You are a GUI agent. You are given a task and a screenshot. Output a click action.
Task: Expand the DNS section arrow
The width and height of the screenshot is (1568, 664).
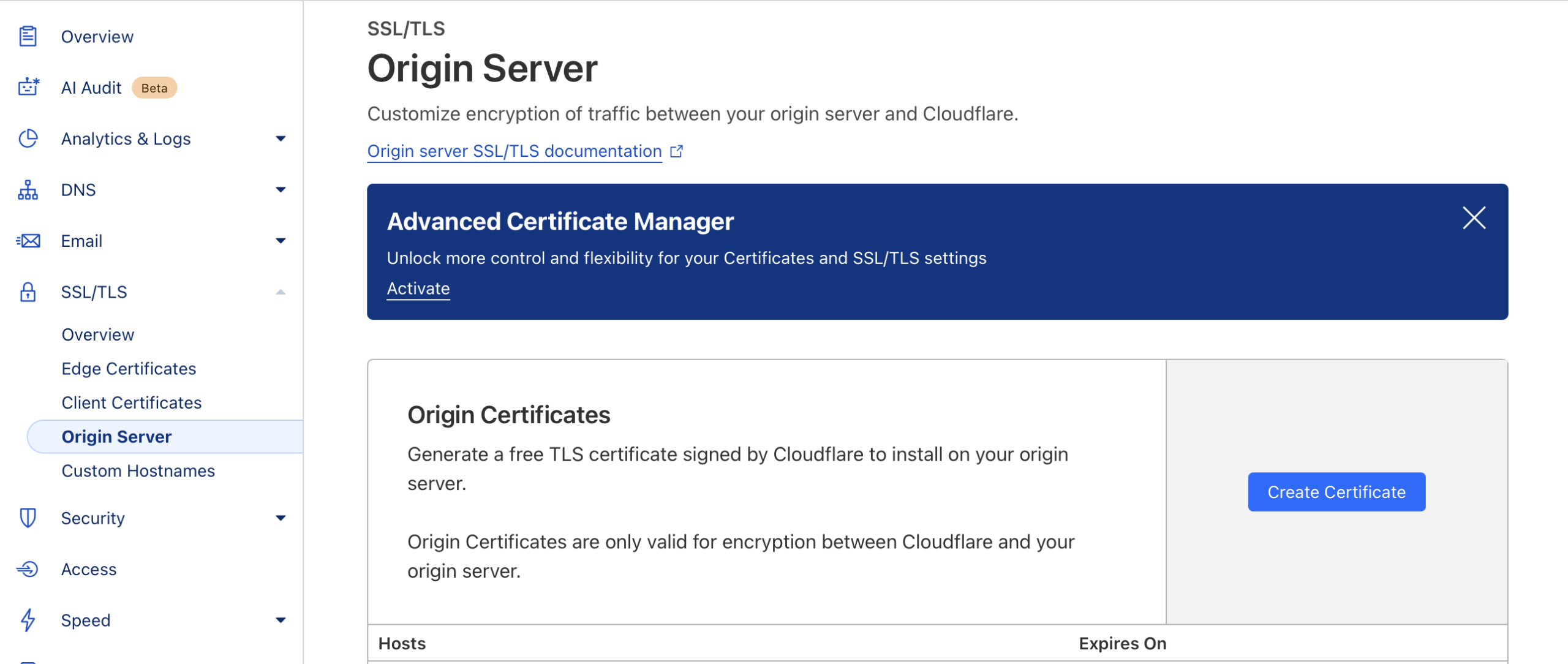point(281,190)
